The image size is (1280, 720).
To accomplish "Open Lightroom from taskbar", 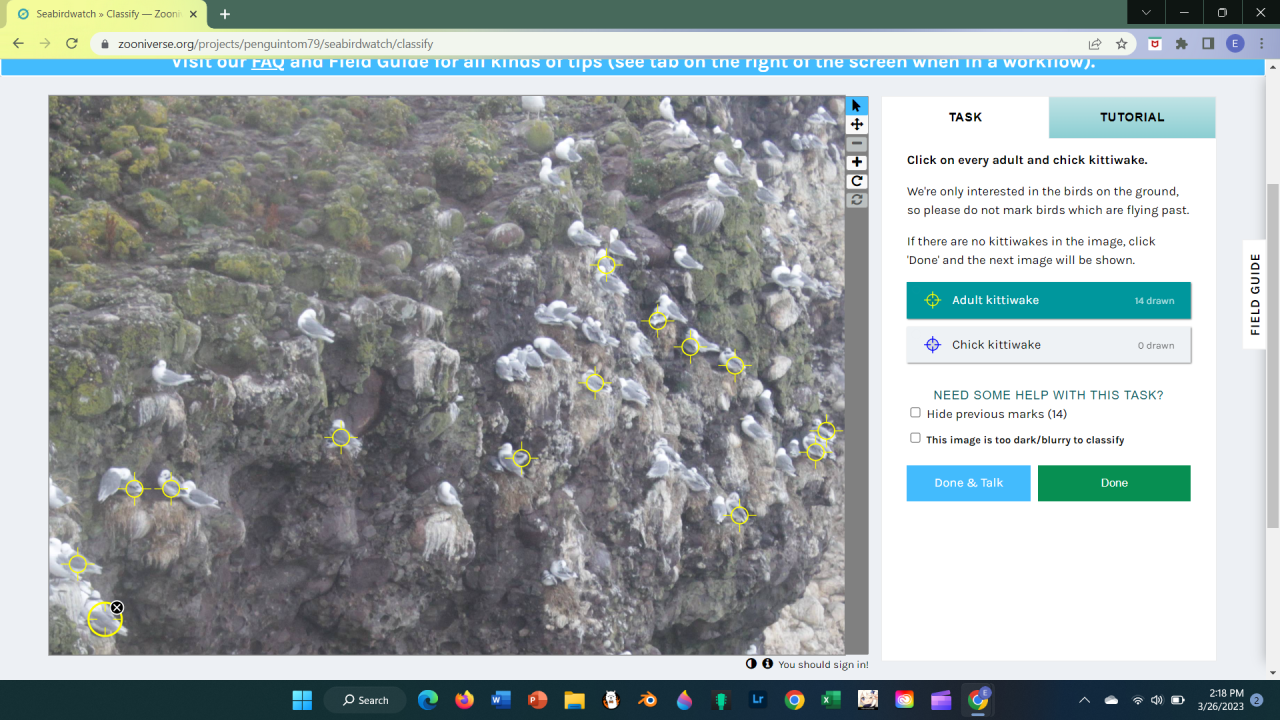I will 758,700.
